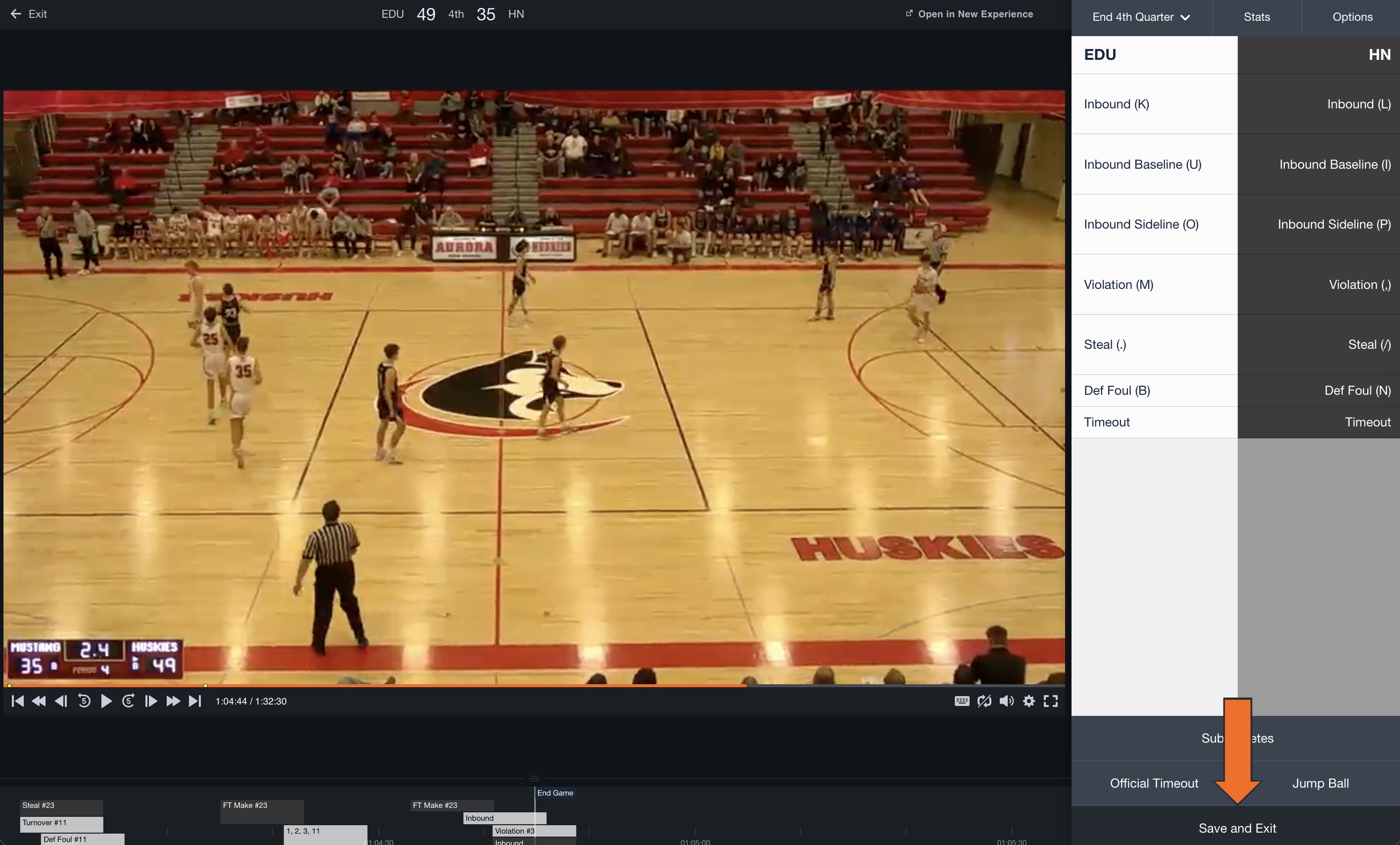Tag EDU Inbound (K)

pyautogui.click(x=1155, y=104)
